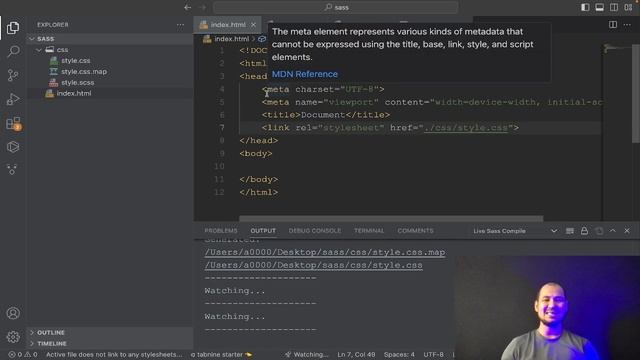Open the Customize Layout icon

pyautogui.click(x=628, y=7)
